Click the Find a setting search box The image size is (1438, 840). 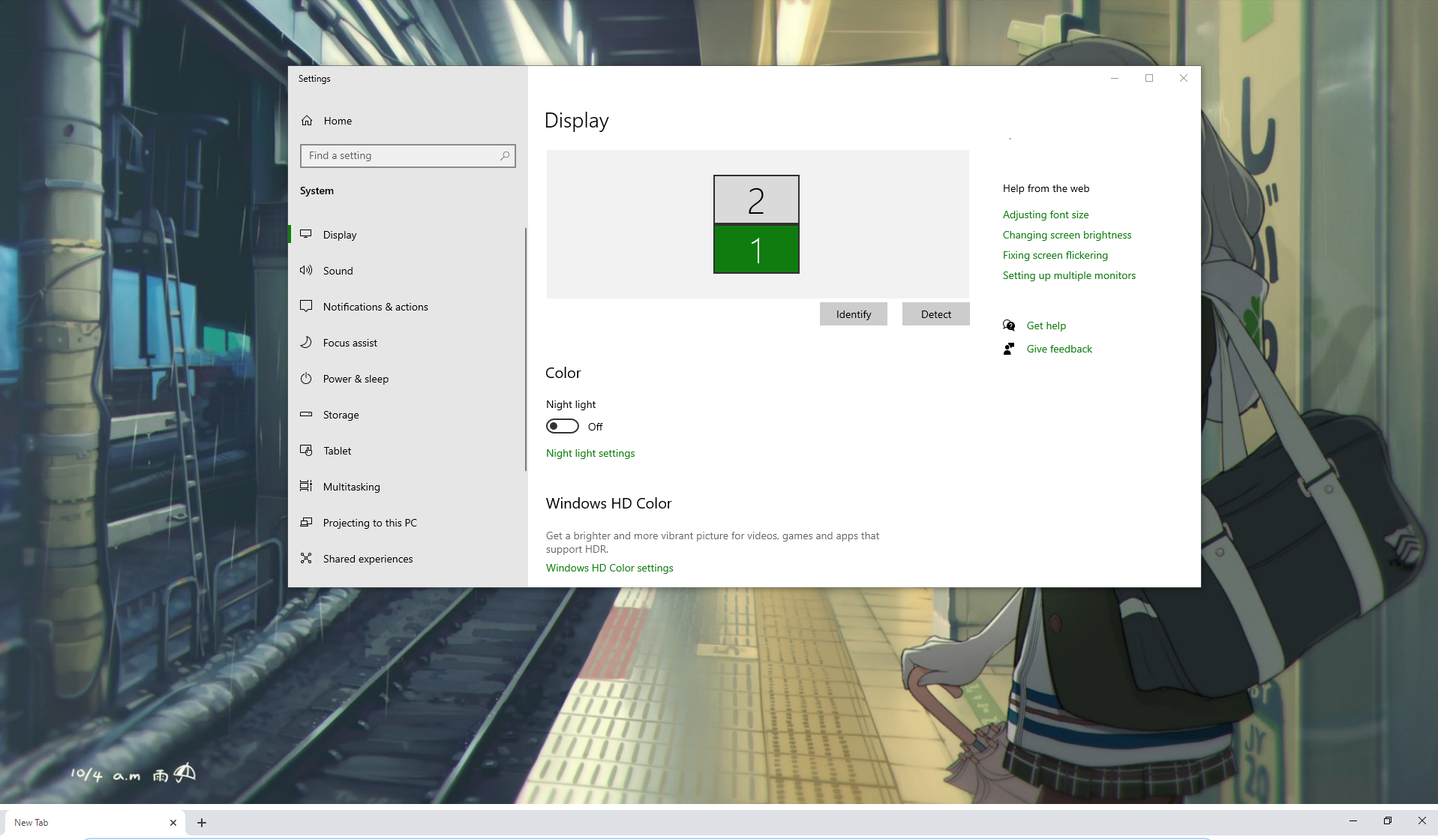(x=408, y=155)
